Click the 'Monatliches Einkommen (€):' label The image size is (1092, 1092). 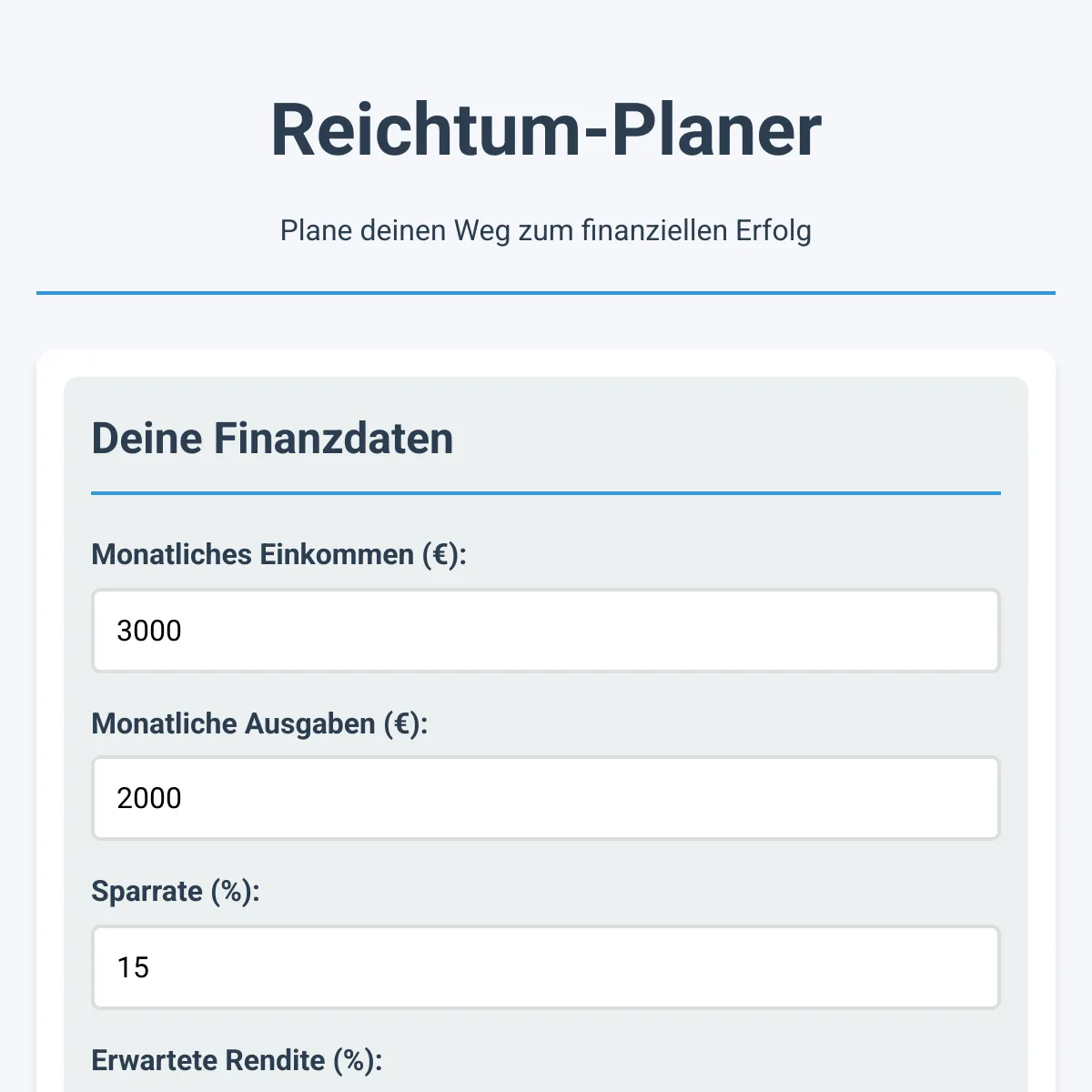278,554
